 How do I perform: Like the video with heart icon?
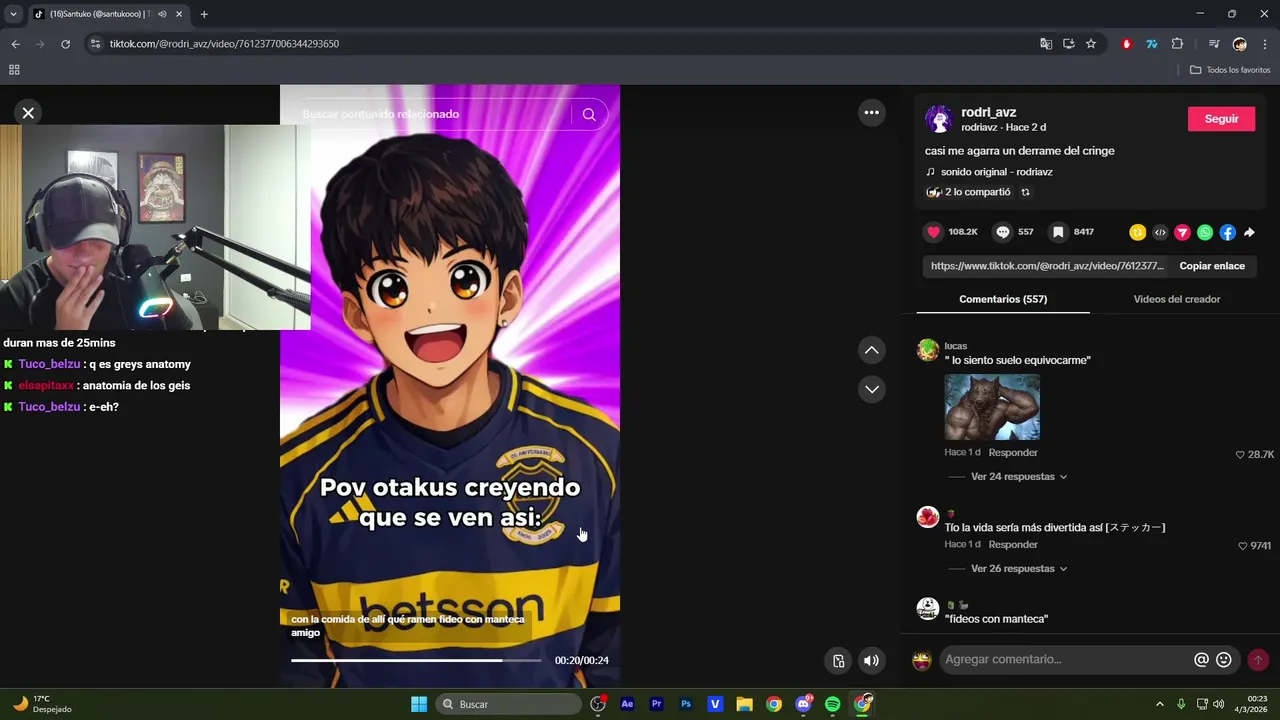(x=934, y=232)
